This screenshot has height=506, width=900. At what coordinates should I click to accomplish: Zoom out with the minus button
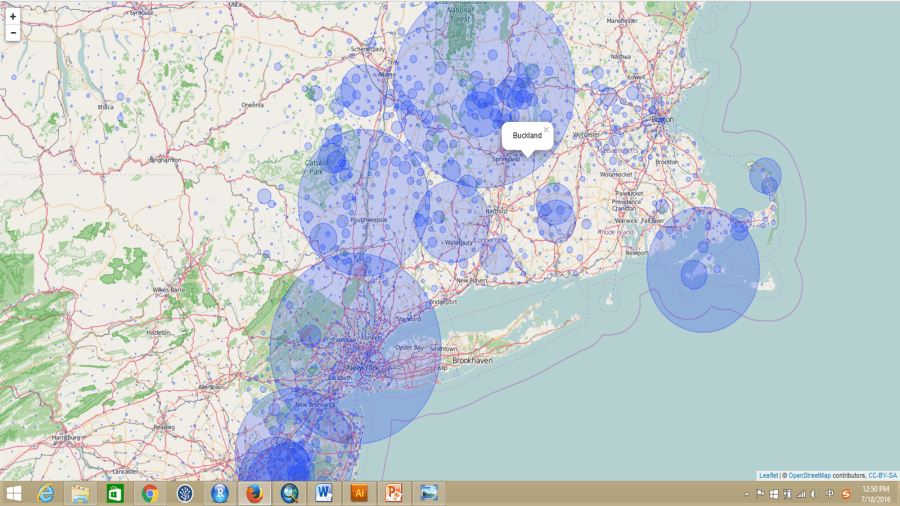(x=13, y=33)
